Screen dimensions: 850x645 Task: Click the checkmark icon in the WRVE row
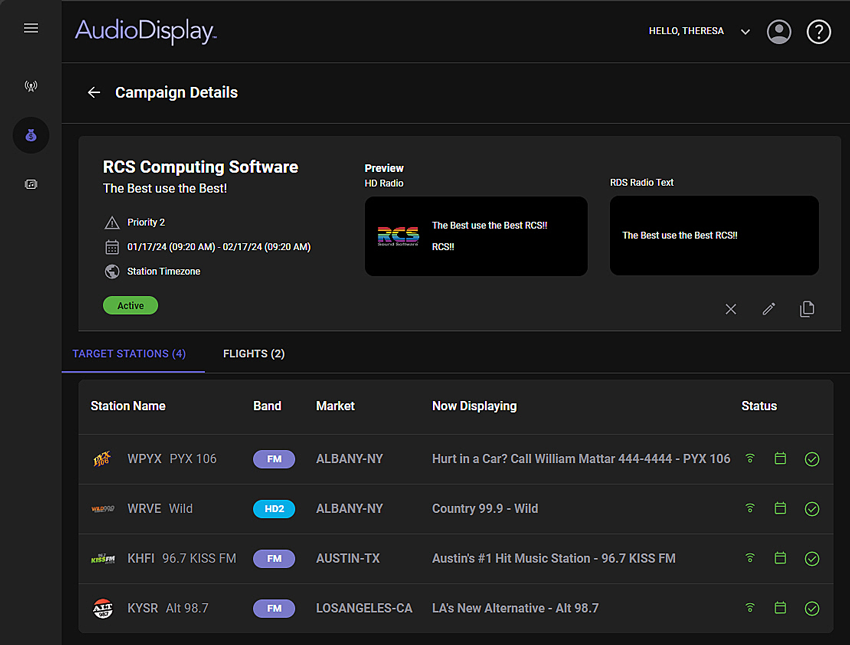[812, 509]
